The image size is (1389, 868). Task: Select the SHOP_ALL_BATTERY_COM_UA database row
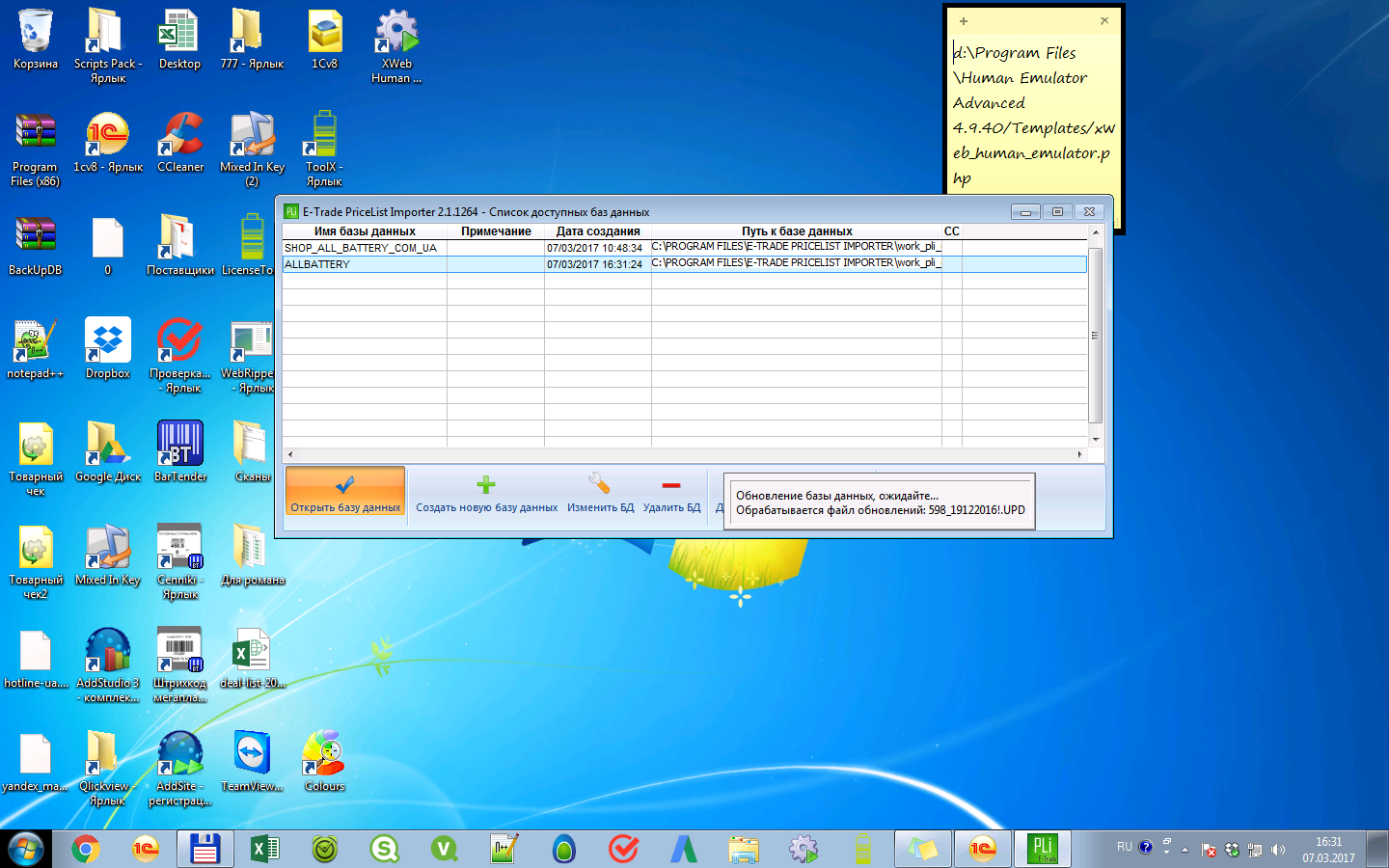click(x=684, y=248)
